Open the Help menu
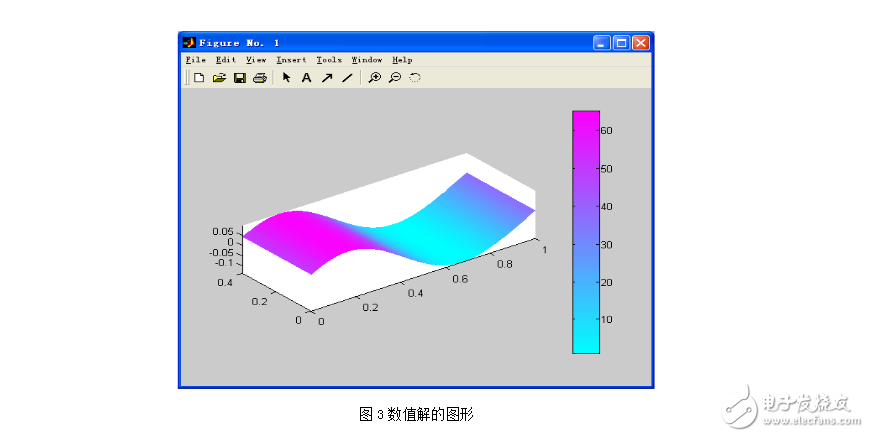This screenshot has width=869, height=437. click(x=402, y=60)
